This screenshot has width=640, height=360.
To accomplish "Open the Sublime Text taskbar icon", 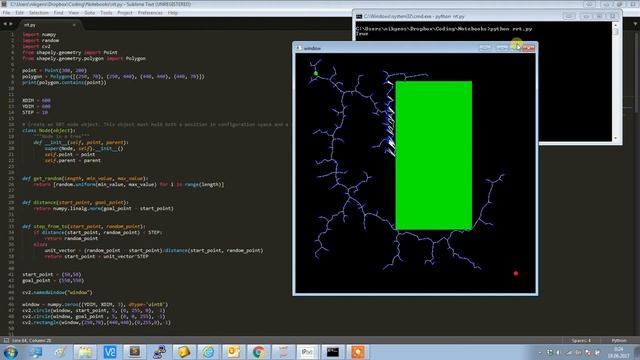I will pyautogui.click(x=135, y=352).
